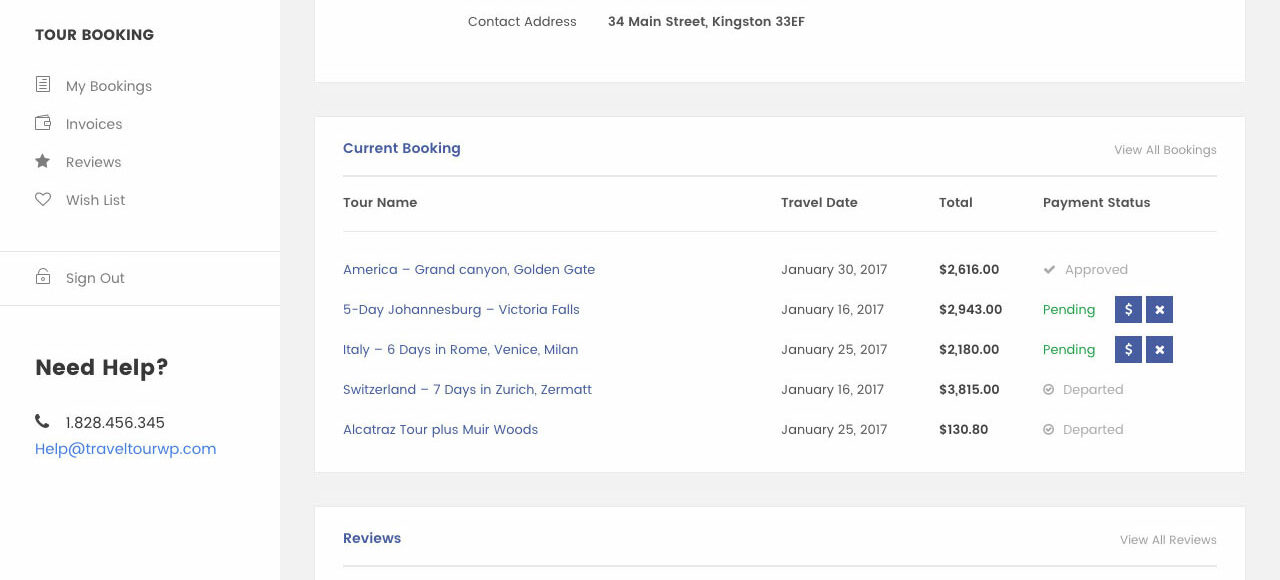Image resolution: width=1280 pixels, height=580 pixels.
Task: Click the My Bookings list icon
Action: coord(43,85)
